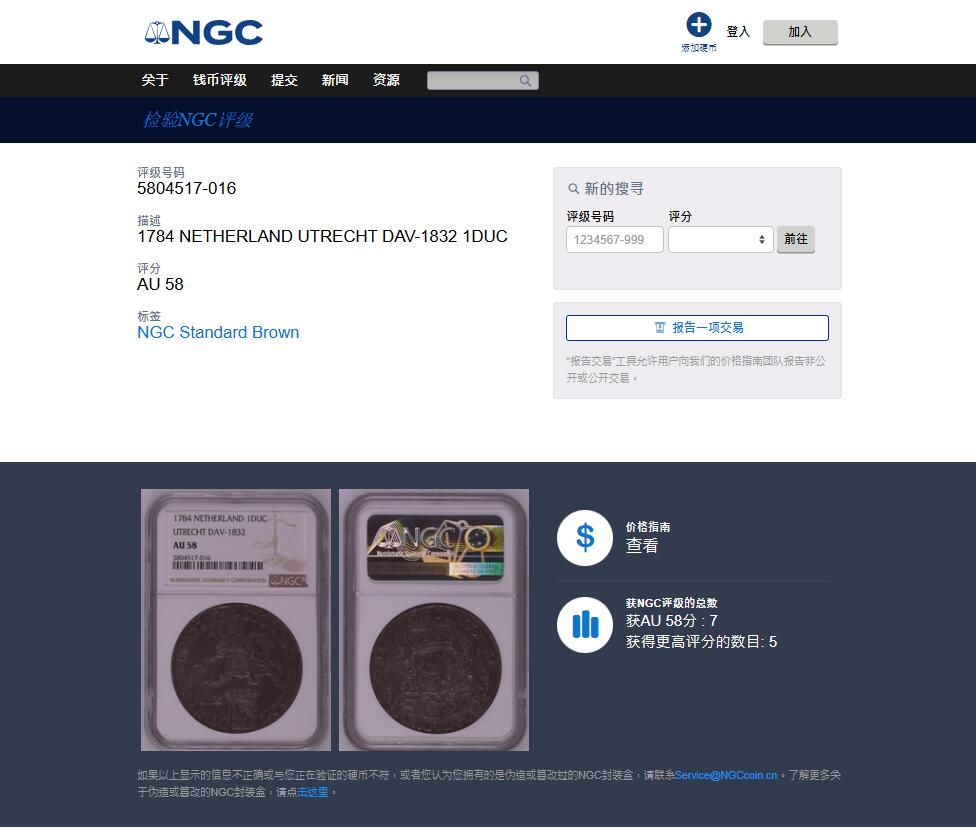Click the Service@NGCcoin.cn email link

coord(726,775)
